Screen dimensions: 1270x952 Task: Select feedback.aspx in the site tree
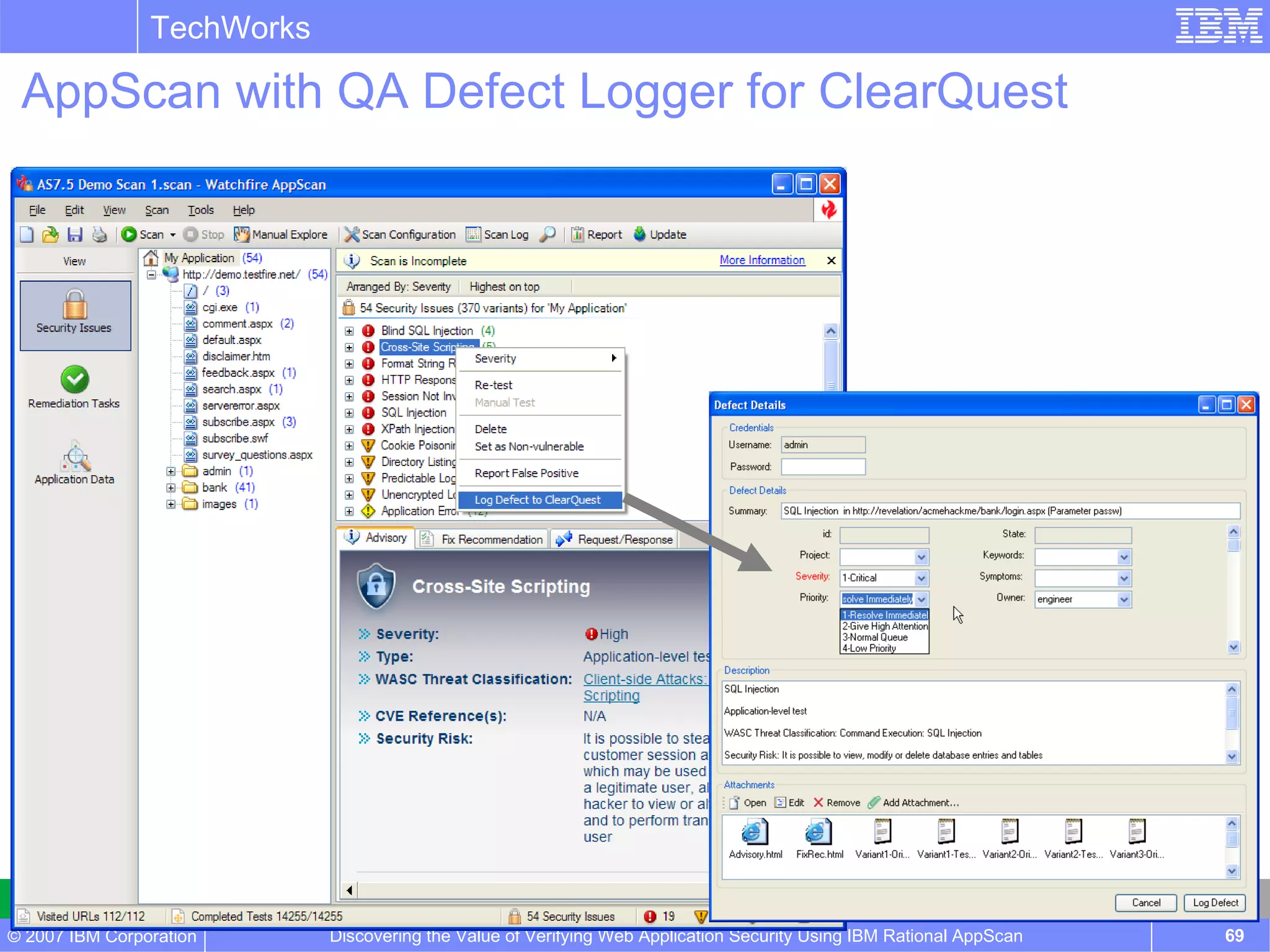click(238, 372)
